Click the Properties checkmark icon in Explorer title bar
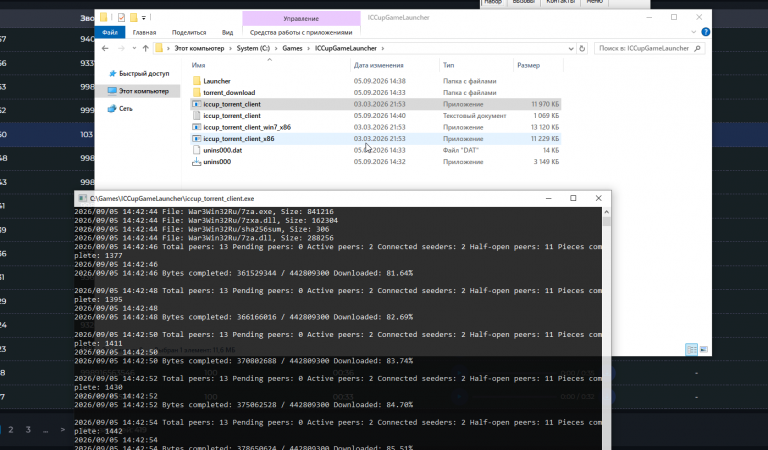The height and width of the screenshot is (450, 768). pyautogui.click(x=121, y=18)
